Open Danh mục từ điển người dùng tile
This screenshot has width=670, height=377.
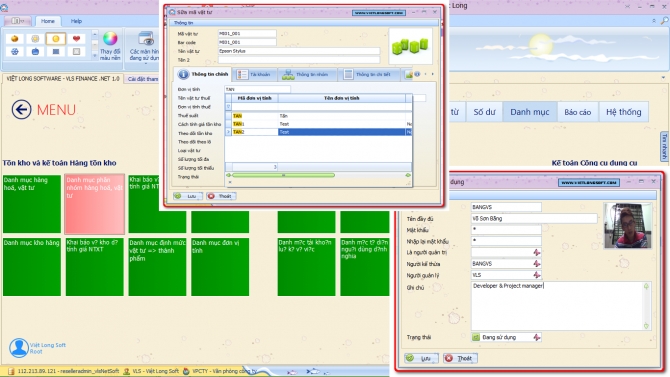(x=364, y=267)
